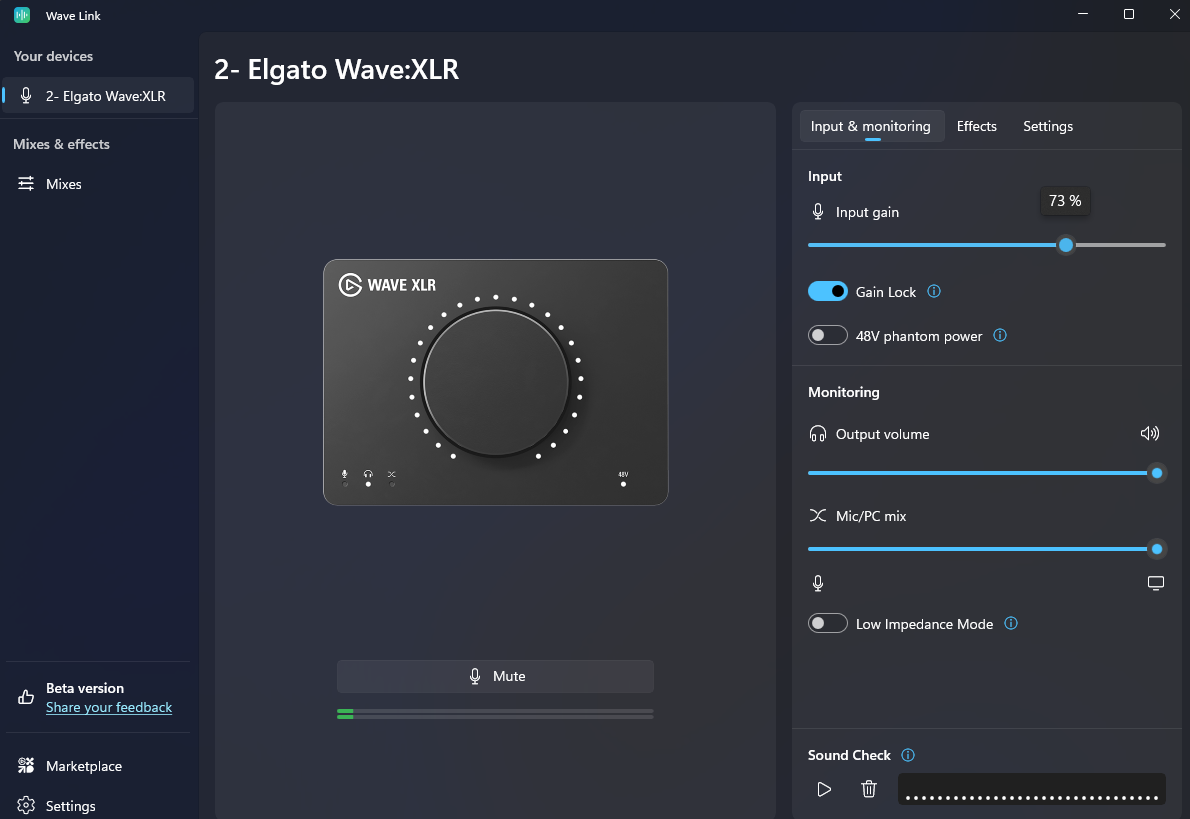Open the Settings tab in device panel
This screenshot has height=819, width=1190.
1047,126
